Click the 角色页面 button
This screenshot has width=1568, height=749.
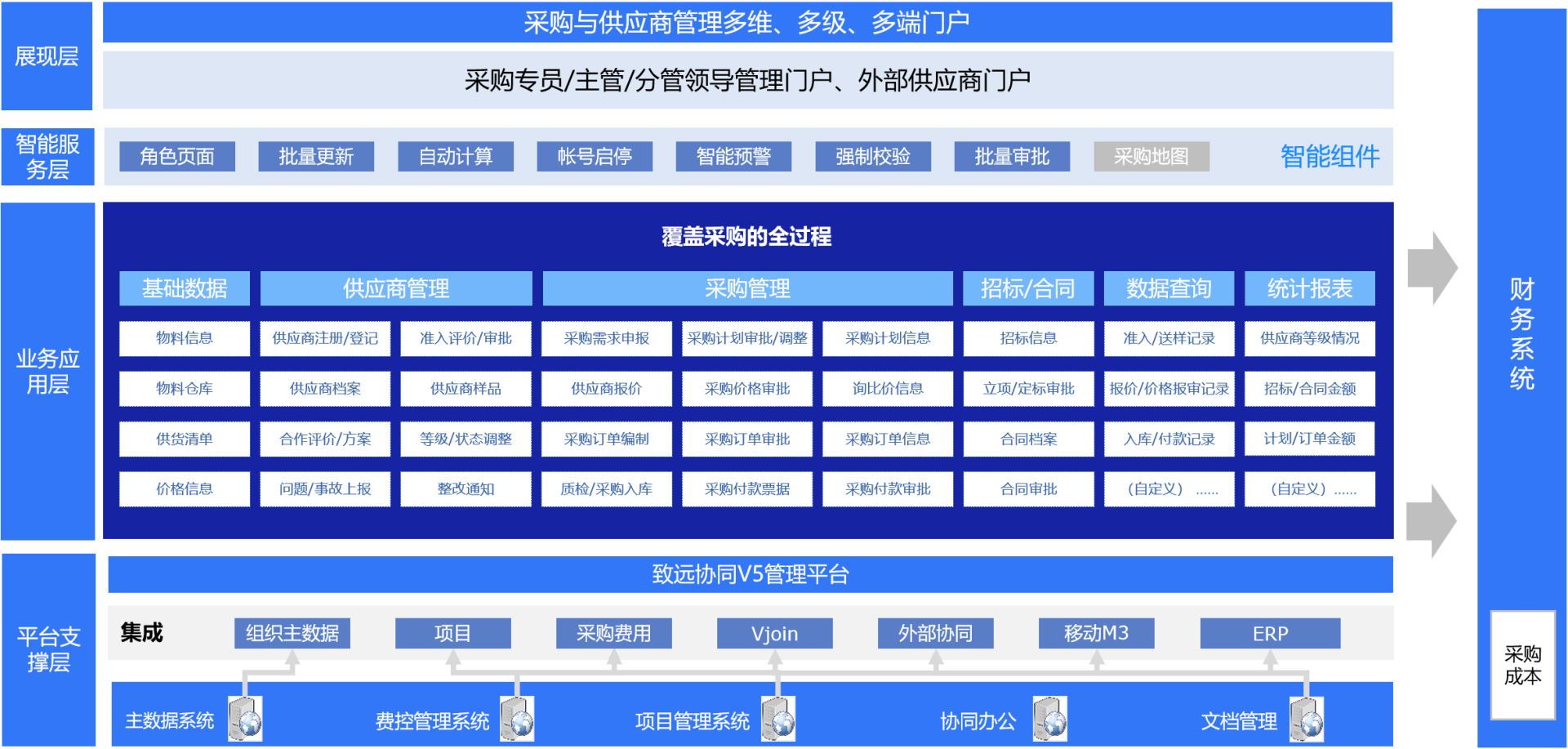click(x=177, y=156)
